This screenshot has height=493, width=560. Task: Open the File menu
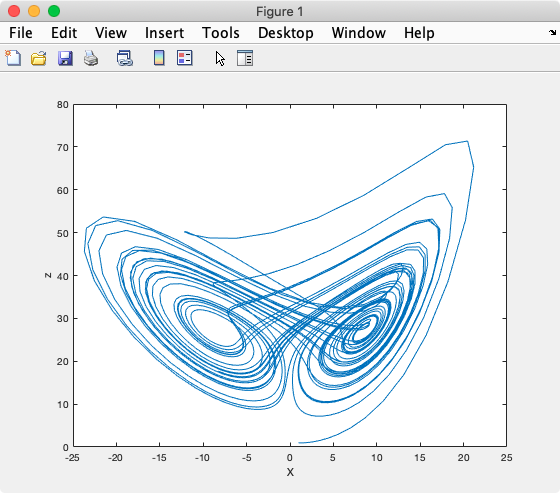(x=21, y=33)
